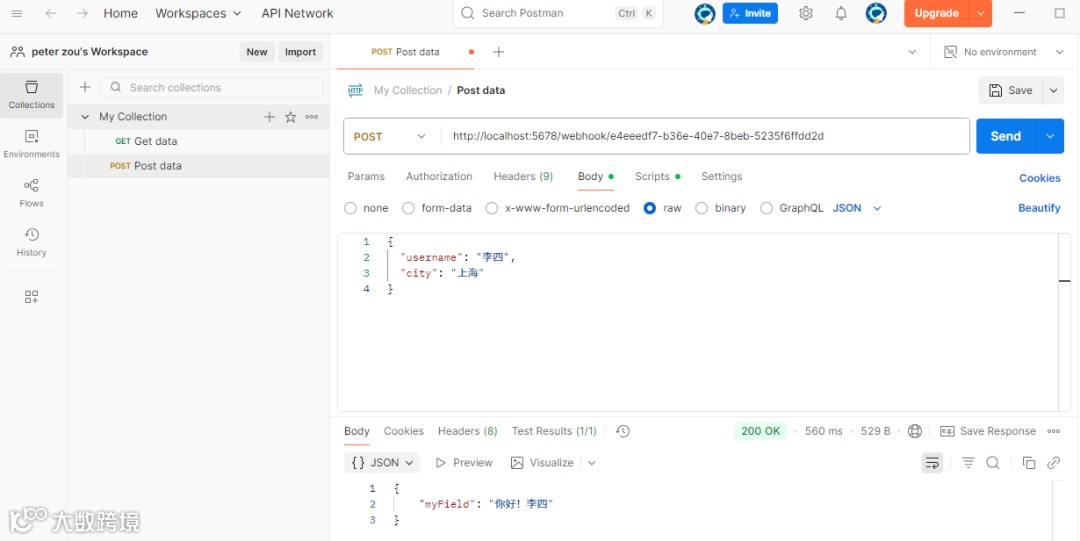Go back with the left arrow
Screen dimensions: 1080x541
pos(51,14)
